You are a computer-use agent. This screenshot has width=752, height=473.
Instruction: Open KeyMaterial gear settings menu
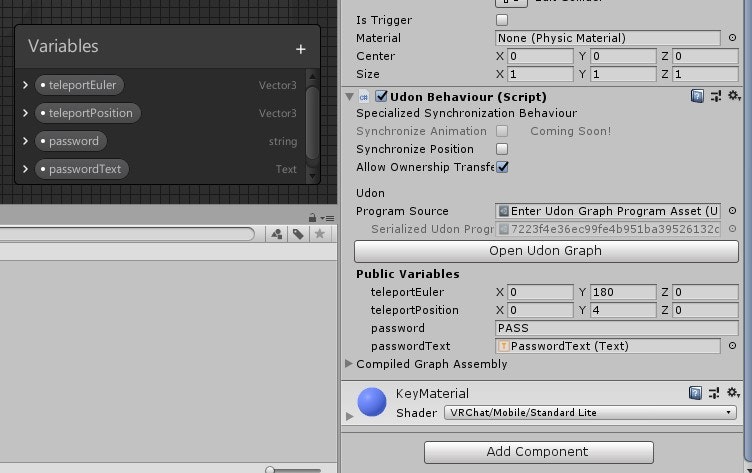point(734,393)
